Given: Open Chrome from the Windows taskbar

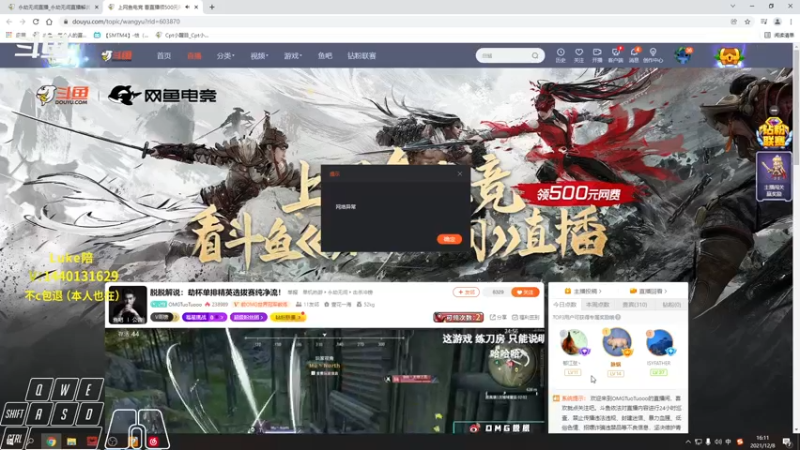Looking at the screenshot, I should pyautogui.click(x=51, y=441).
